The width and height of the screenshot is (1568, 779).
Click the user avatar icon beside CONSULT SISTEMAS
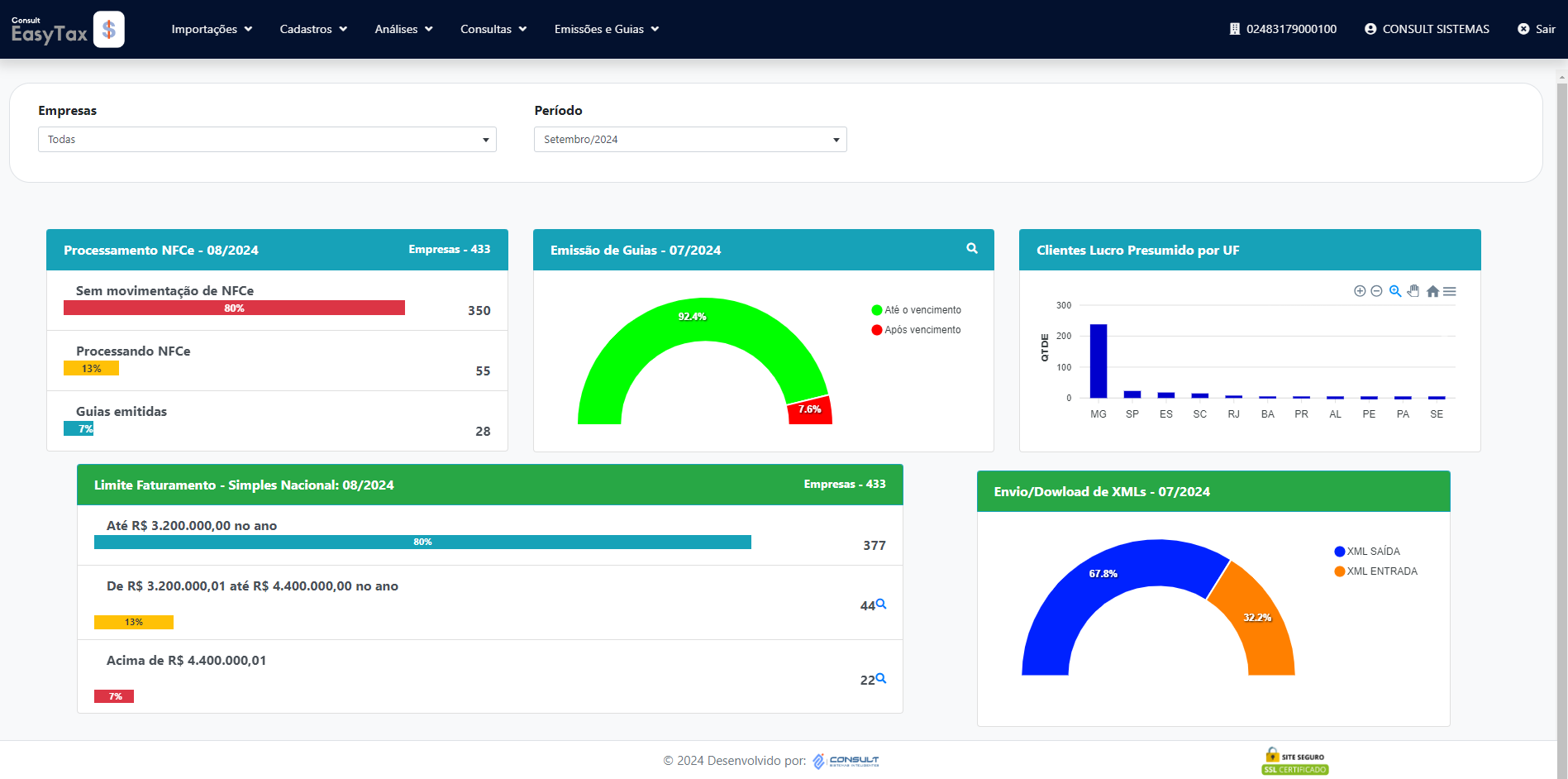1370,29
